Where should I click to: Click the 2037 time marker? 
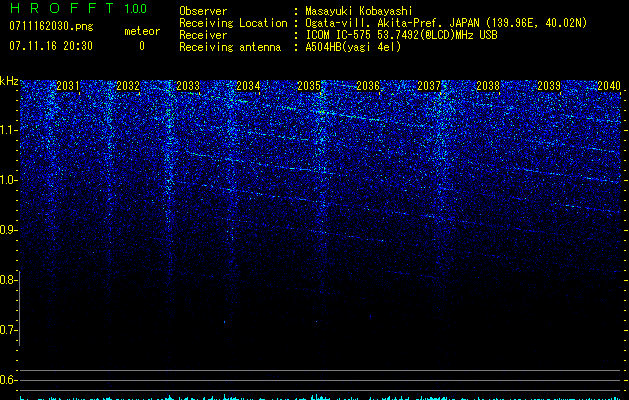pyautogui.click(x=428, y=85)
